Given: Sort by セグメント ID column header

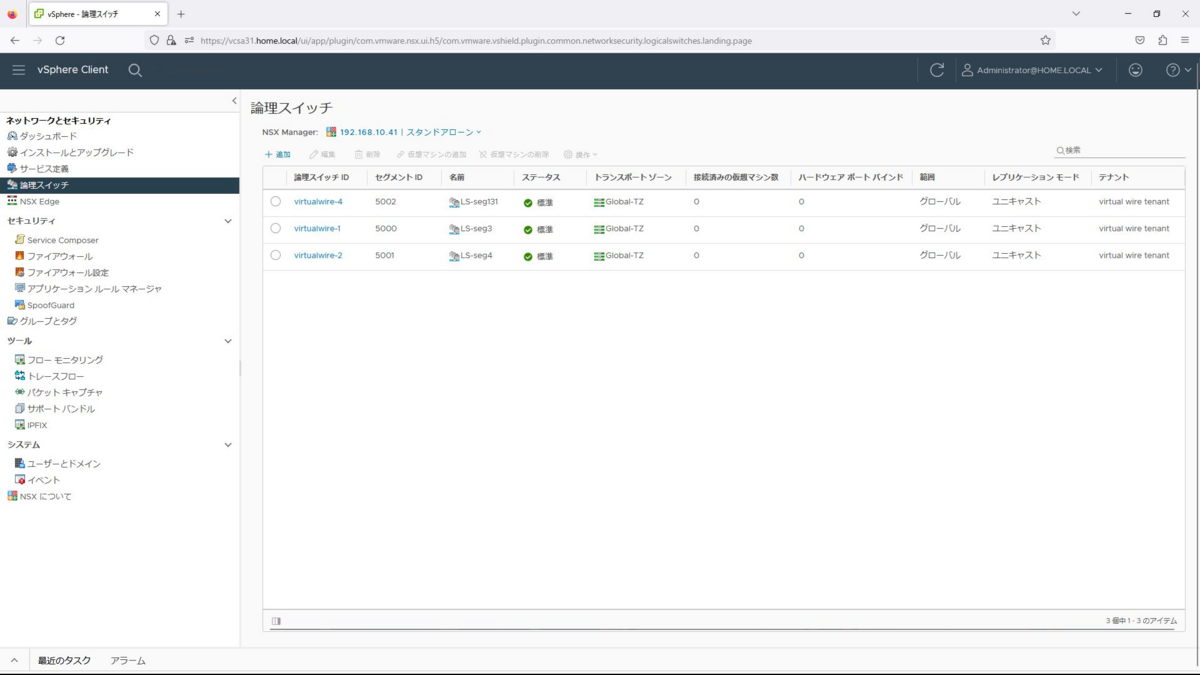Looking at the screenshot, I should [399, 177].
